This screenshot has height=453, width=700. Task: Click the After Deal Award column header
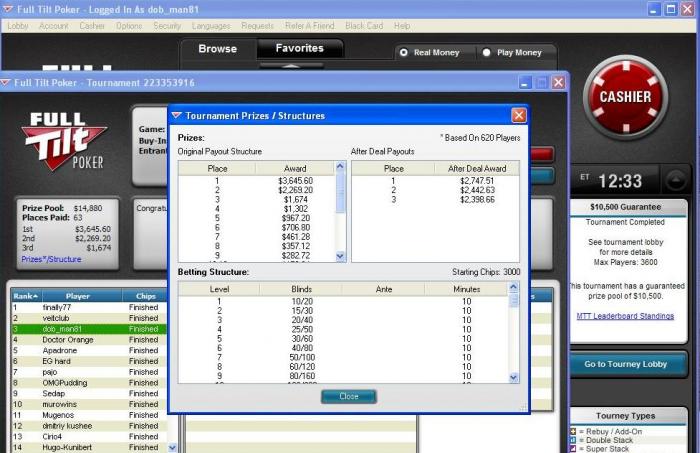(477, 169)
